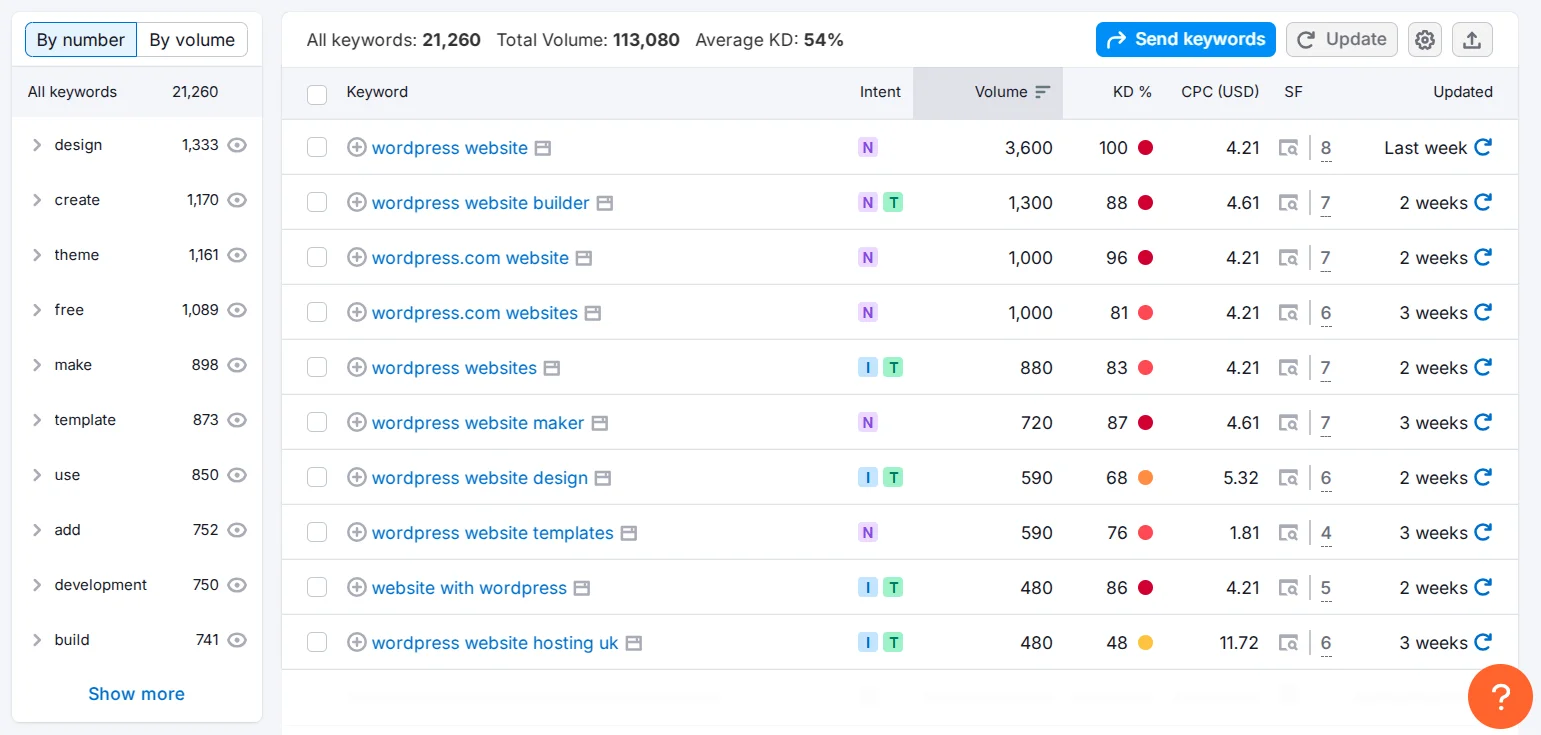
Task: Add 'wordpress website maker' with plus icon
Action: point(357,422)
